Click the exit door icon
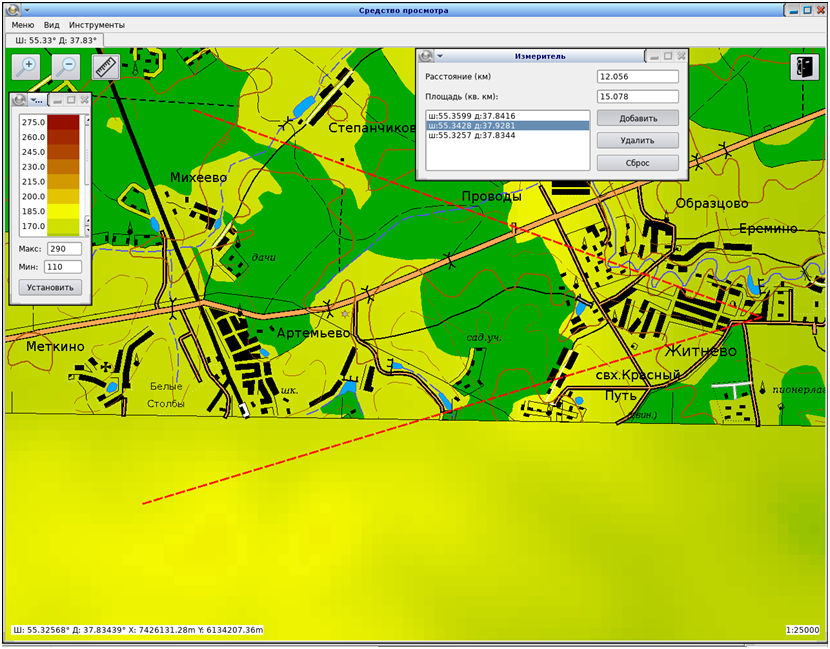Viewport: 830px width, 649px height. pyautogui.click(x=805, y=67)
